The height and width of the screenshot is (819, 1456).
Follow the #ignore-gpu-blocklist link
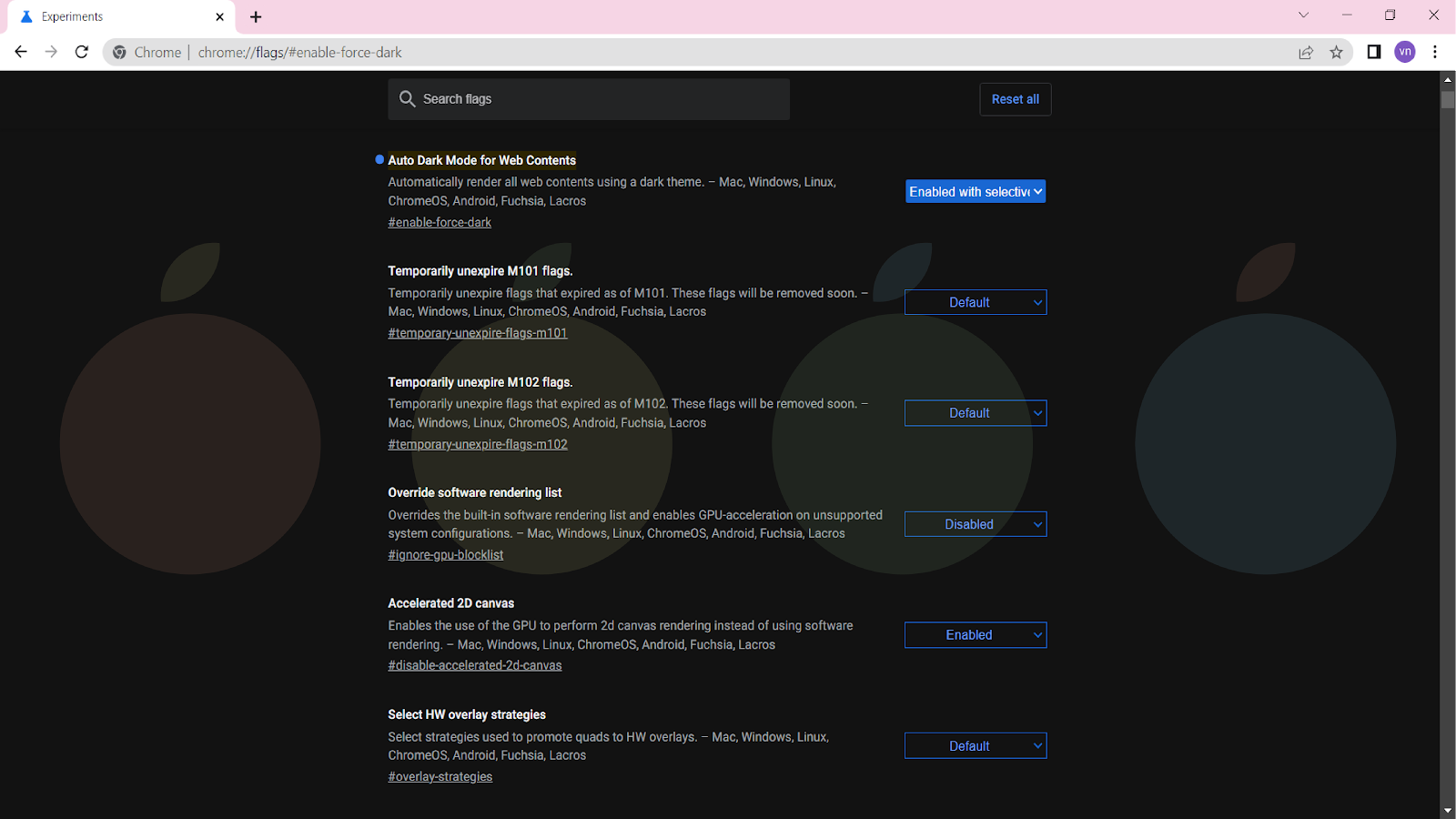446,555
